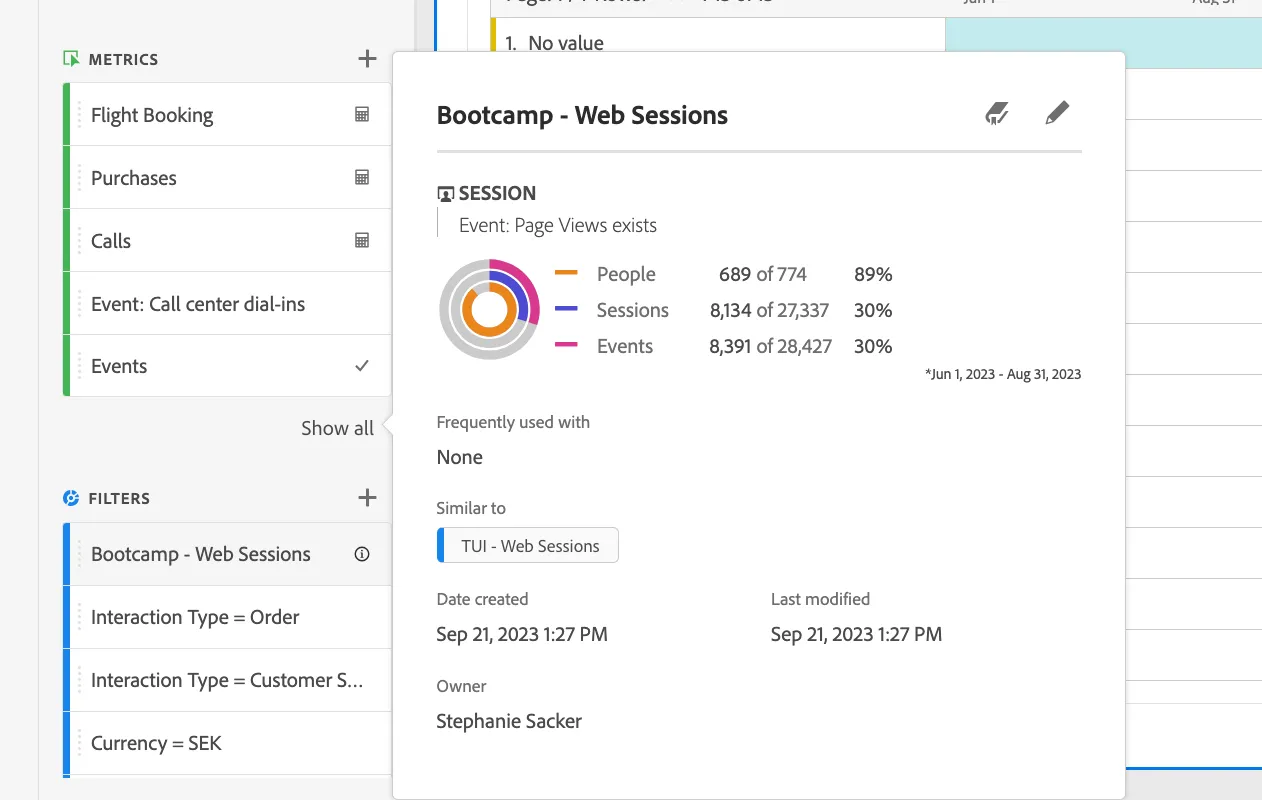This screenshot has height=800, width=1262.
Task: Click the tag icon in the popup header
Action: coord(996,113)
